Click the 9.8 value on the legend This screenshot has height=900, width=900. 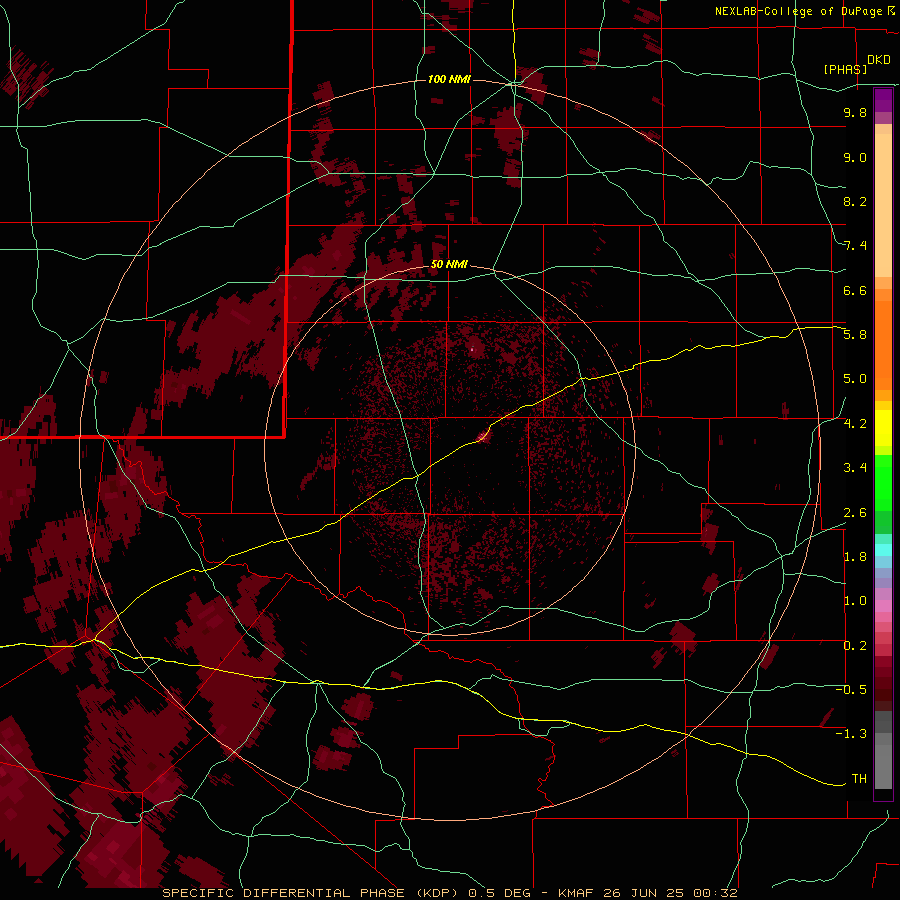point(855,112)
